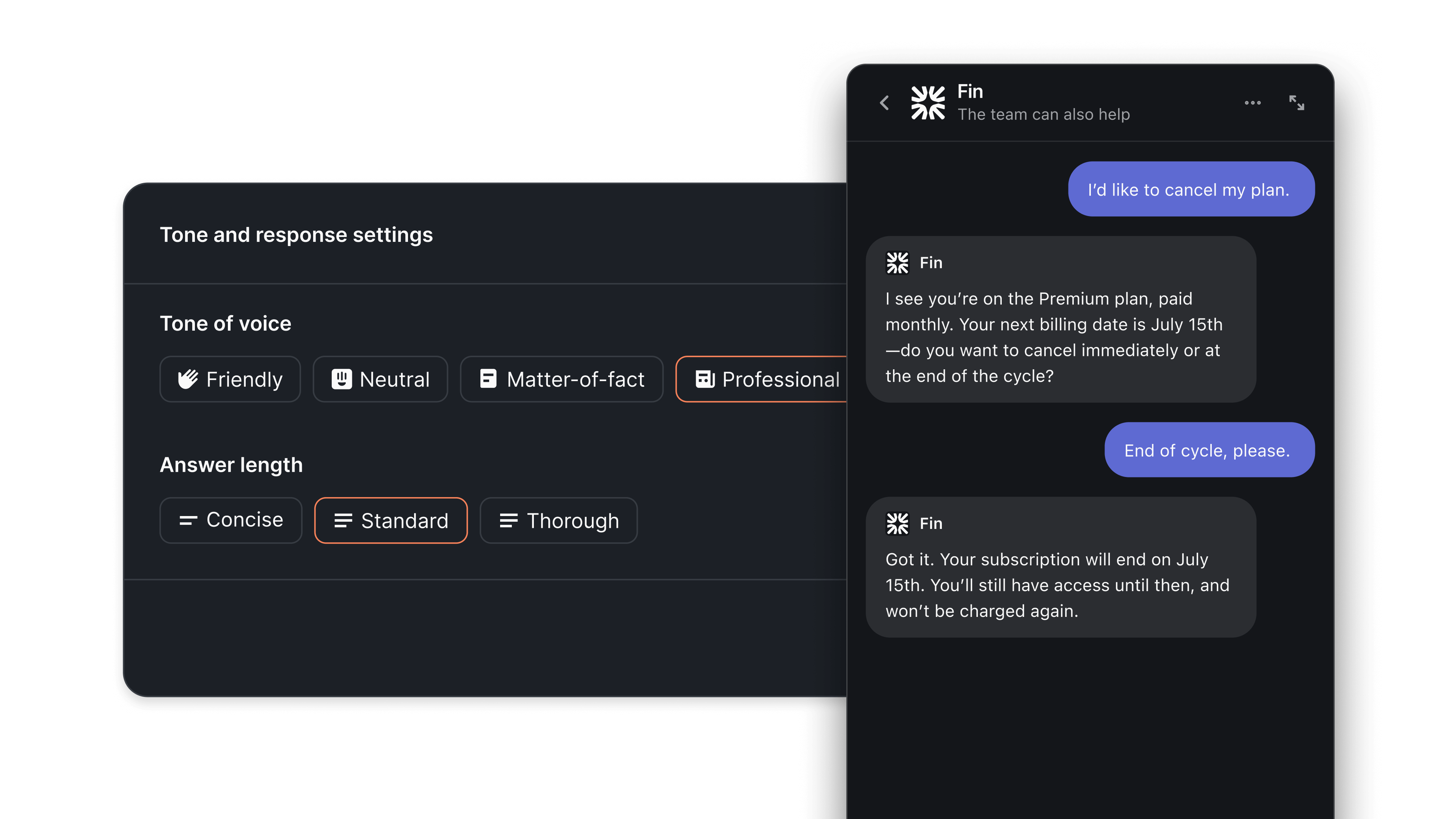Click the Fin avatar in first reply
Viewport: 1456px width, 819px height.
tap(897, 263)
